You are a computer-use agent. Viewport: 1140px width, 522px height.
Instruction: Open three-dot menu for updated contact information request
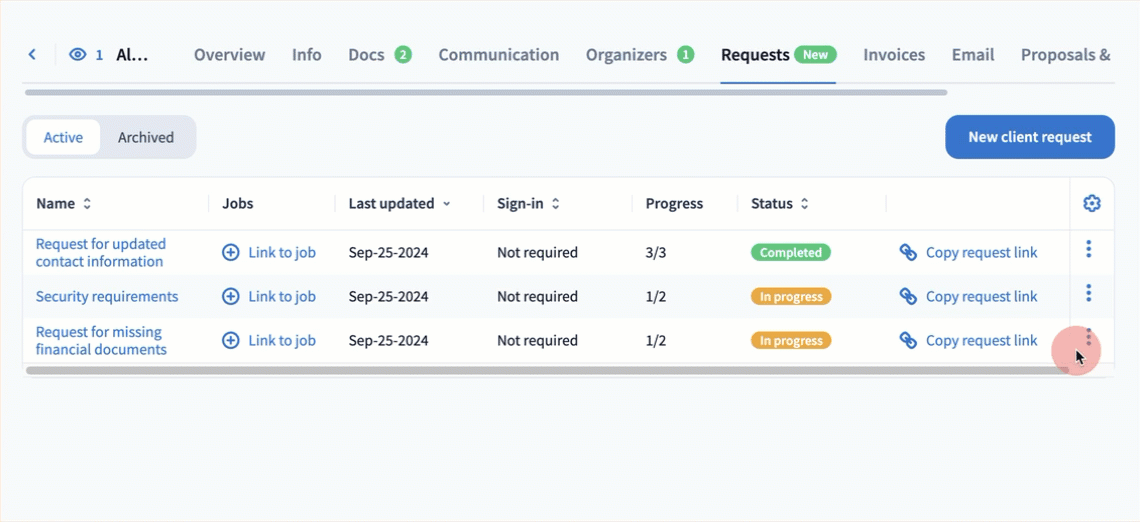point(1088,250)
